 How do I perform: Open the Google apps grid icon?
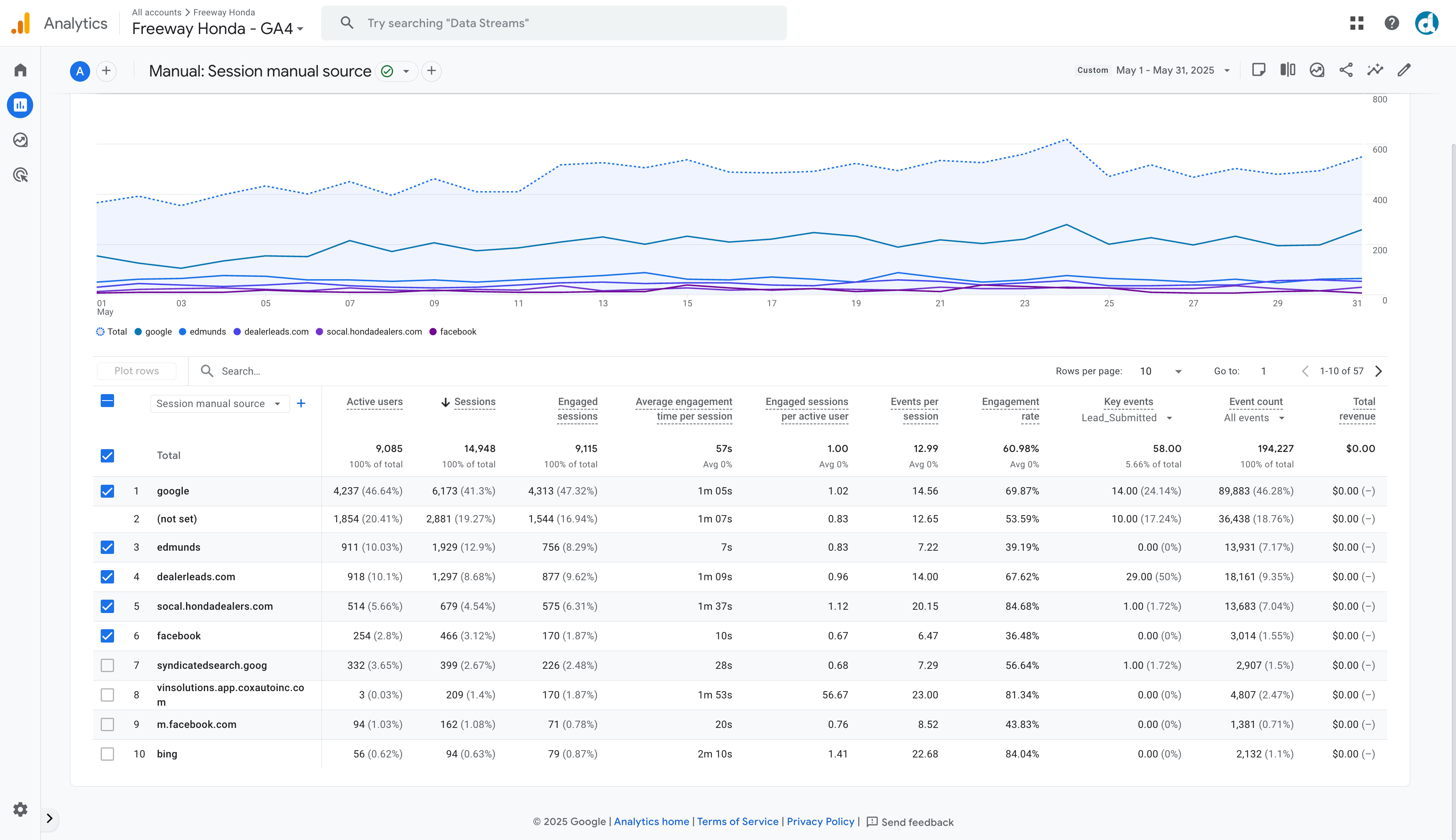pos(1357,23)
